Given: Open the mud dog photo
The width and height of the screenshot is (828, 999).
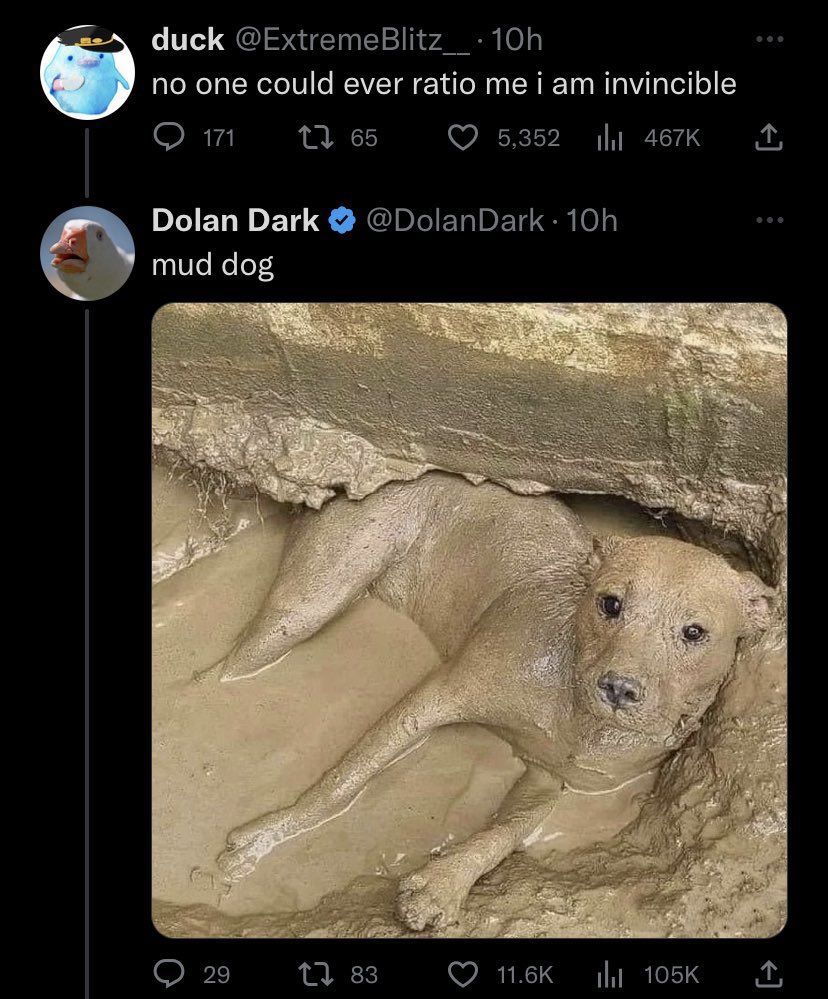Looking at the screenshot, I should (x=469, y=620).
